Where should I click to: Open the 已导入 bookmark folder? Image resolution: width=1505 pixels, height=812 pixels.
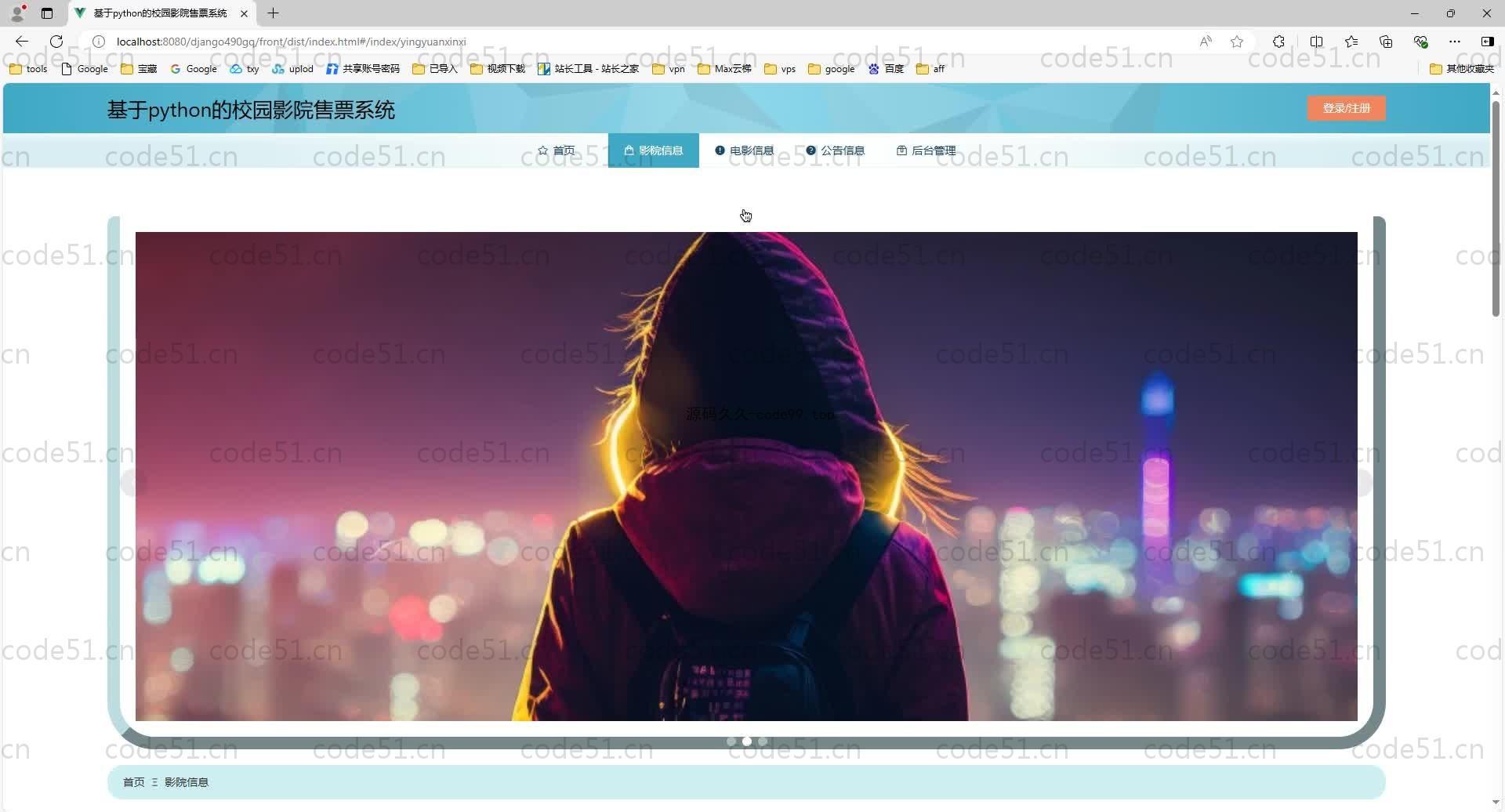434,69
